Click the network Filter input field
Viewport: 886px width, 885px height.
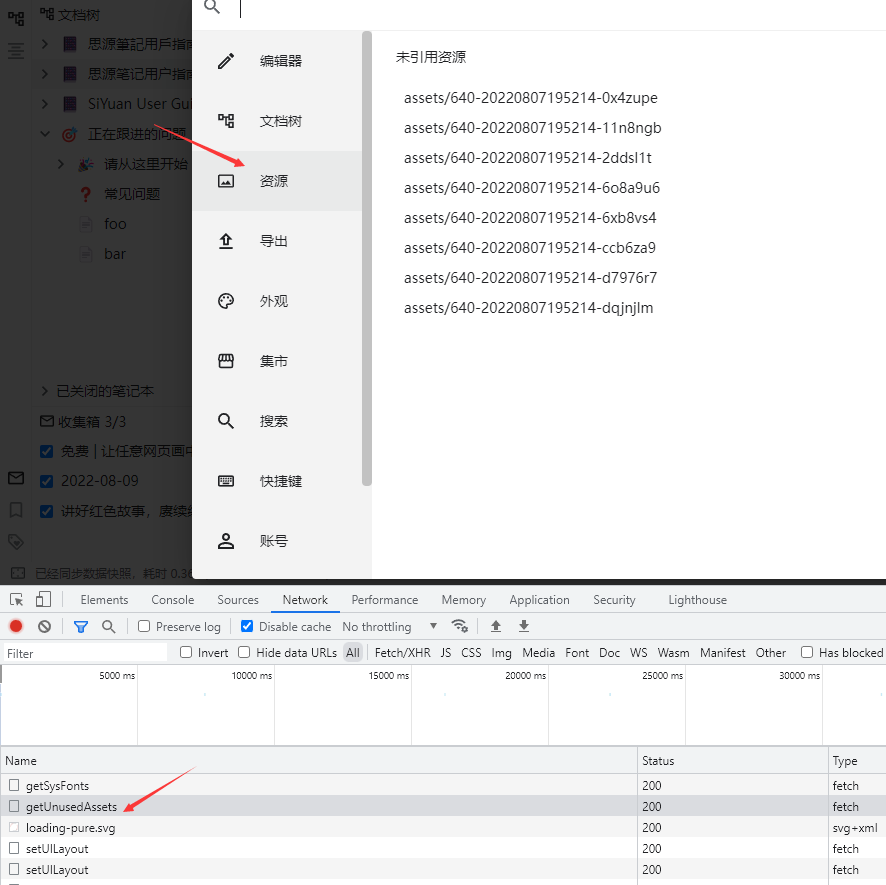pos(85,653)
